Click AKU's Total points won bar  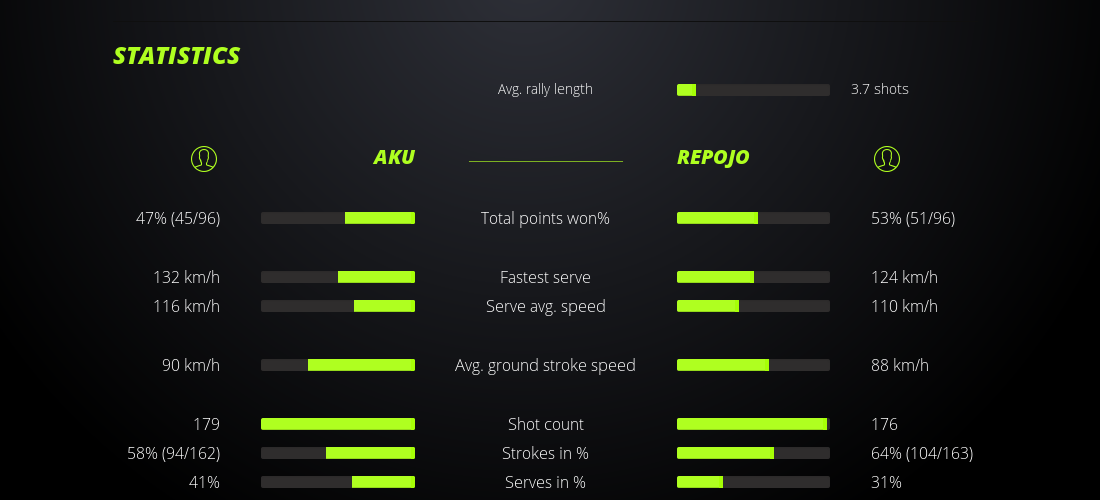[x=338, y=218]
